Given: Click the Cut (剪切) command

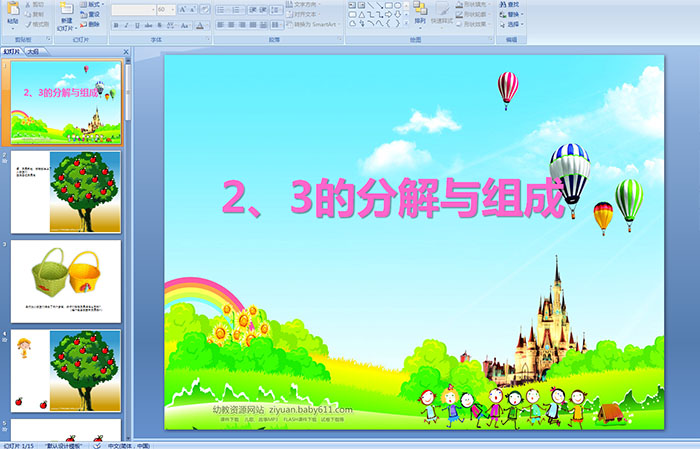Looking at the screenshot, I should [35, 4].
